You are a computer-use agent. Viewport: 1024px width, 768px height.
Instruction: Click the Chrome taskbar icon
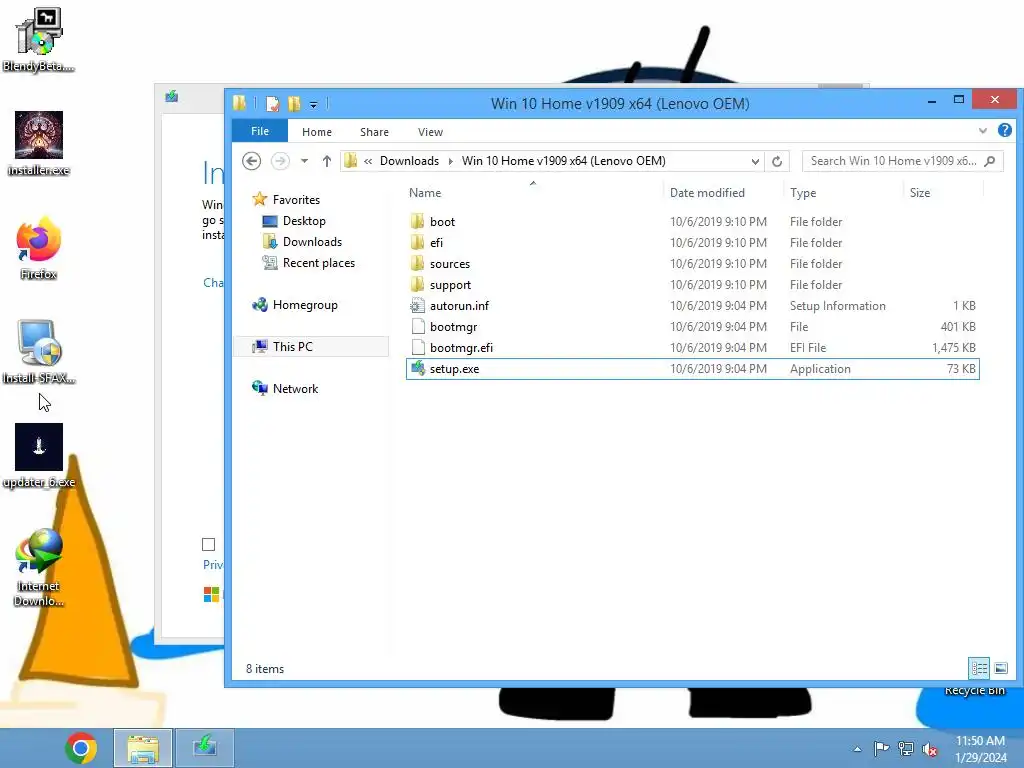[81, 748]
